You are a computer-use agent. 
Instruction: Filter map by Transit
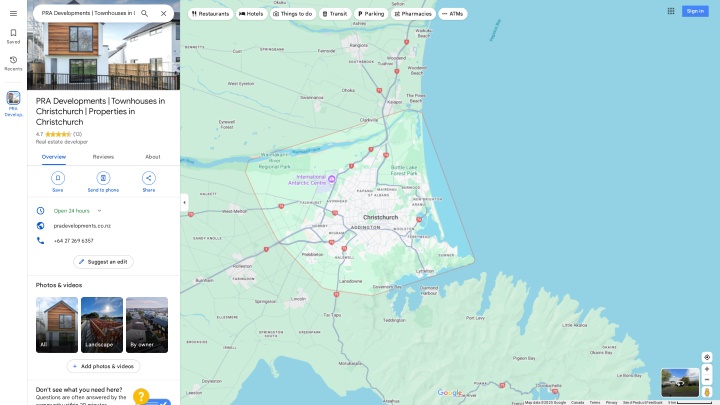[335, 14]
